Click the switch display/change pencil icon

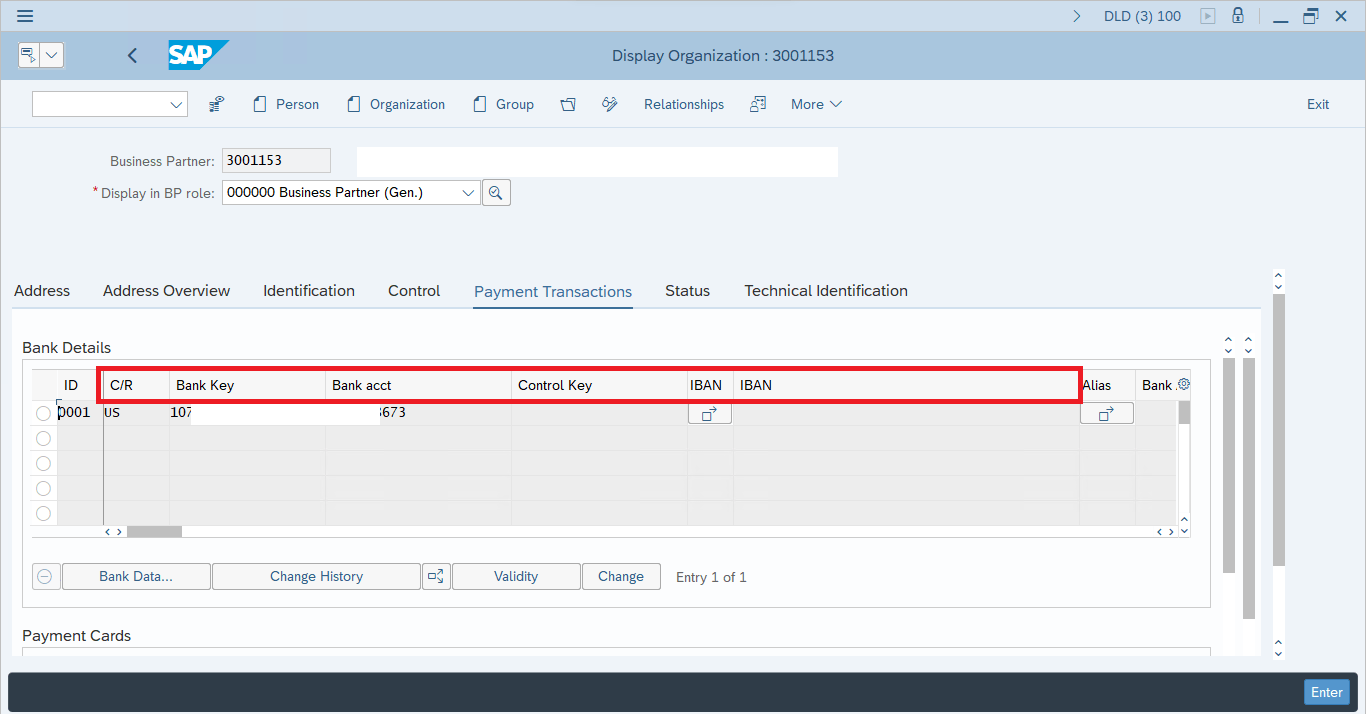tap(610, 104)
